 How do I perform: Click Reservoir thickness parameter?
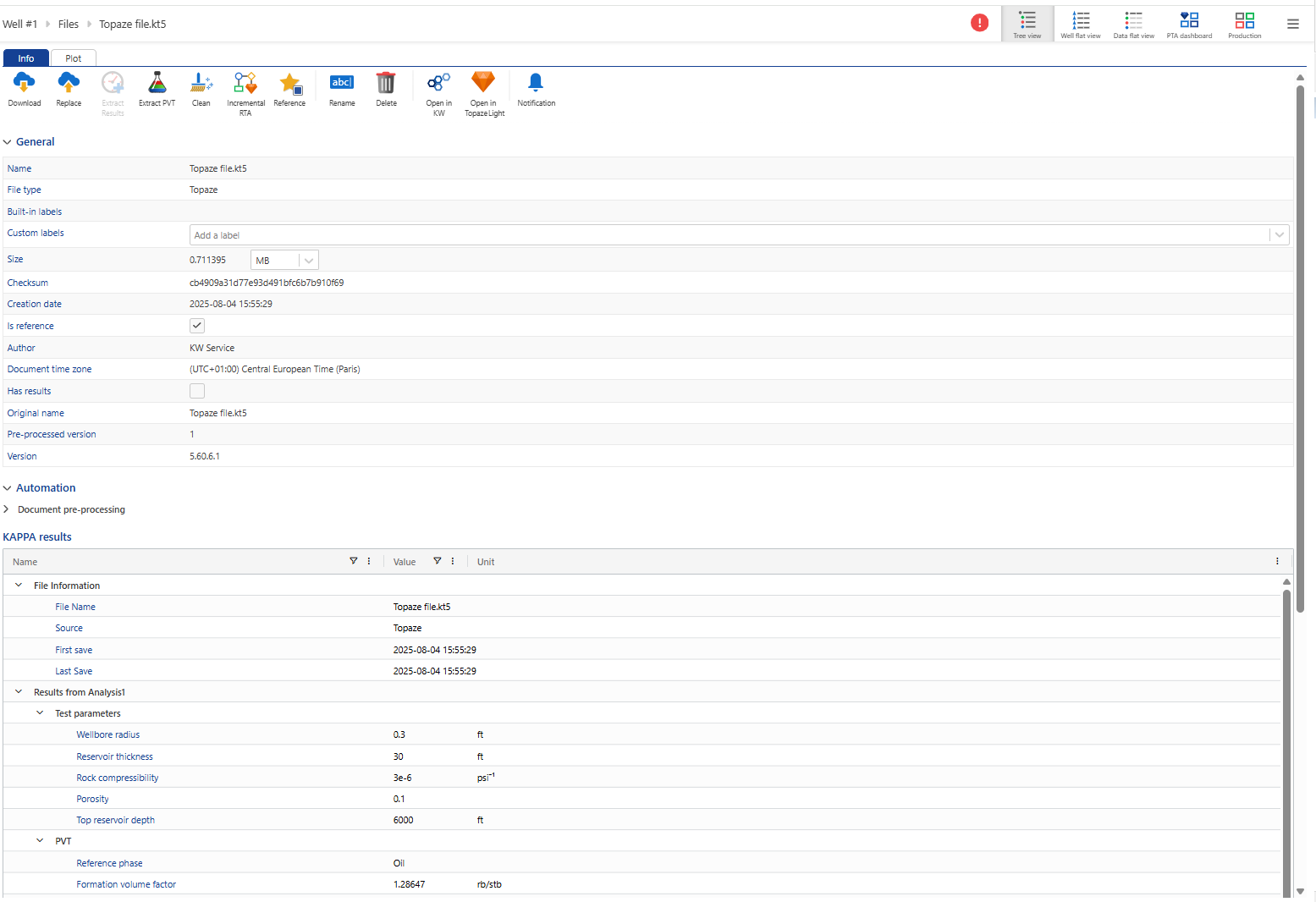(115, 756)
